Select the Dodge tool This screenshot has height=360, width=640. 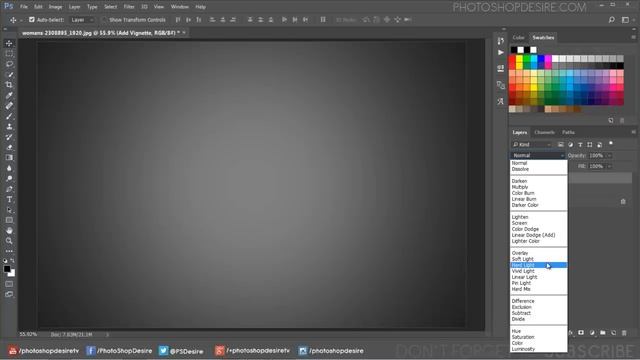click(9, 178)
